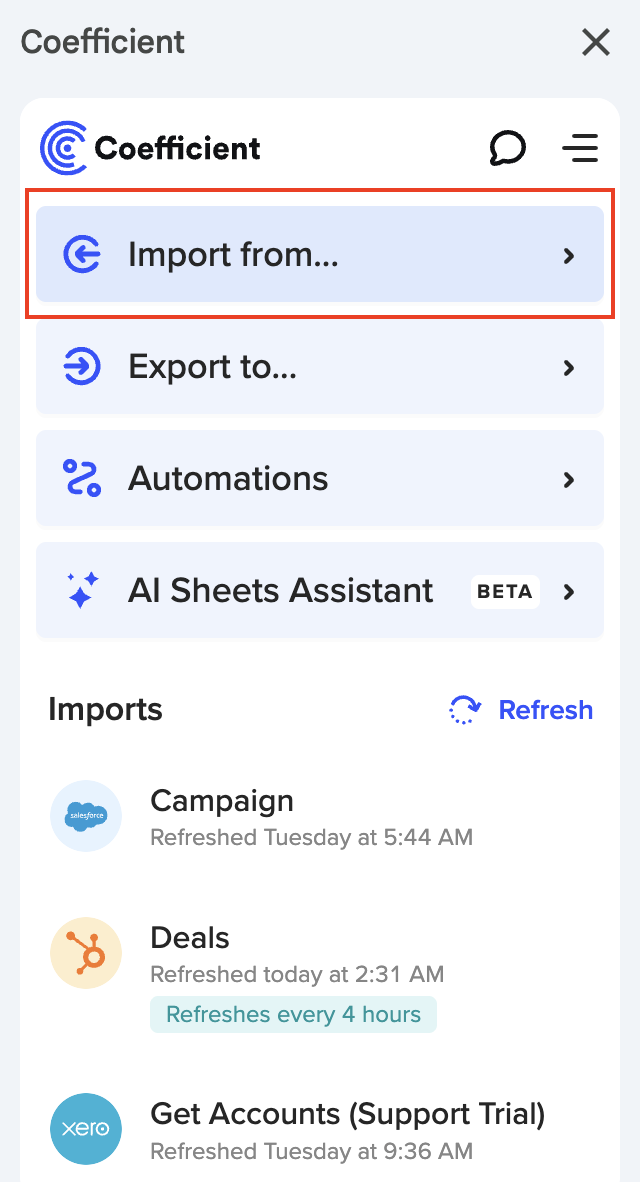Open the chat speech bubble icon

click(508, 148)
